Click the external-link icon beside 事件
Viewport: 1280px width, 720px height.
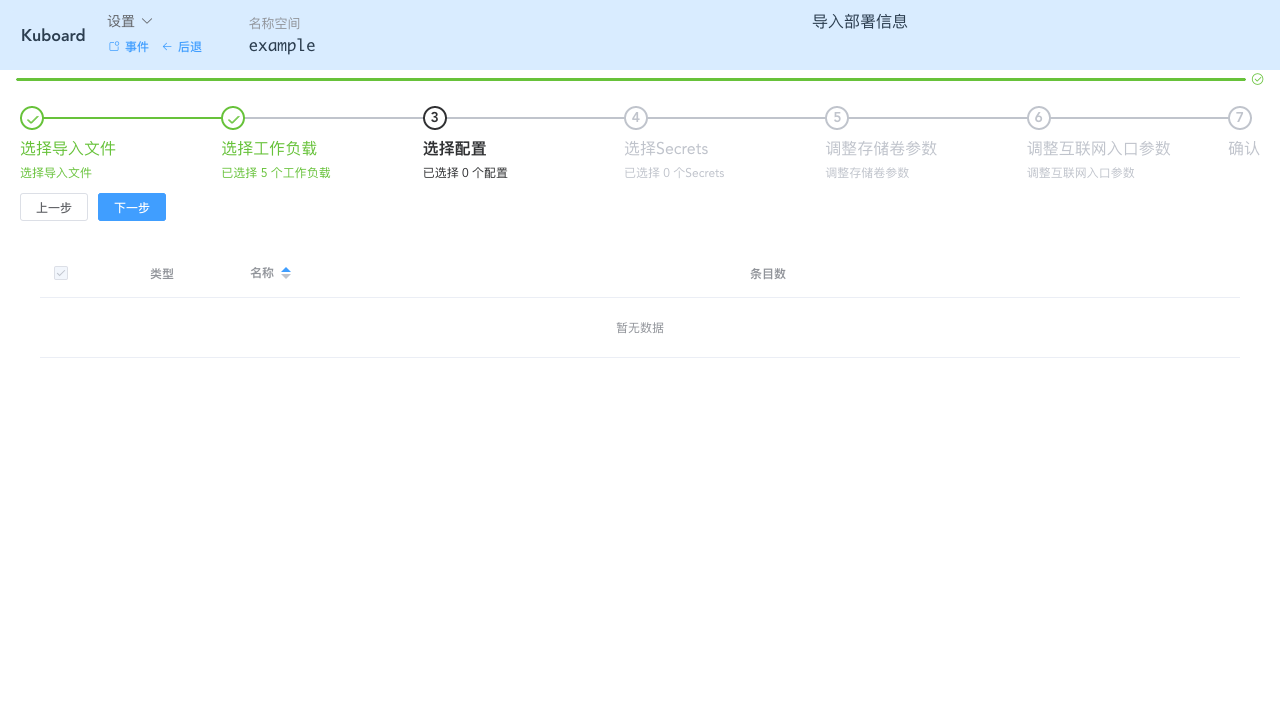tap(112, 46)
